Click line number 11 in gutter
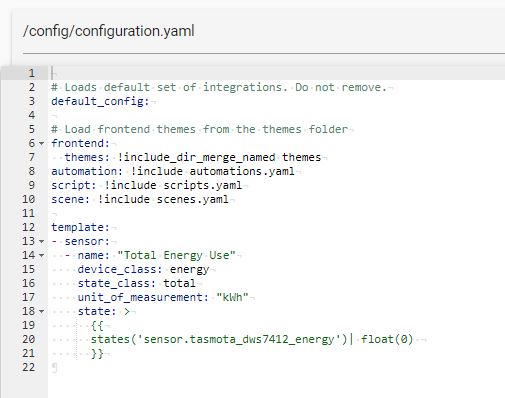The image size is (505, 398). (x=28, y=213)
